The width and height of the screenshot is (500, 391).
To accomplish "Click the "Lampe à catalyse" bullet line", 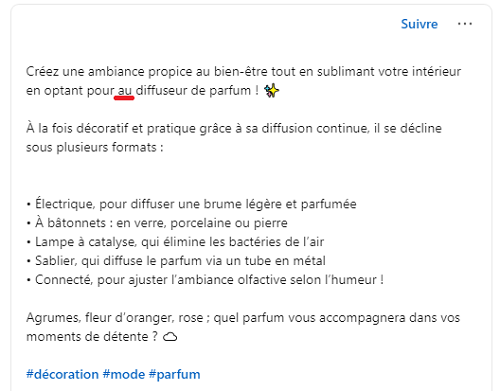I will 175,242.
